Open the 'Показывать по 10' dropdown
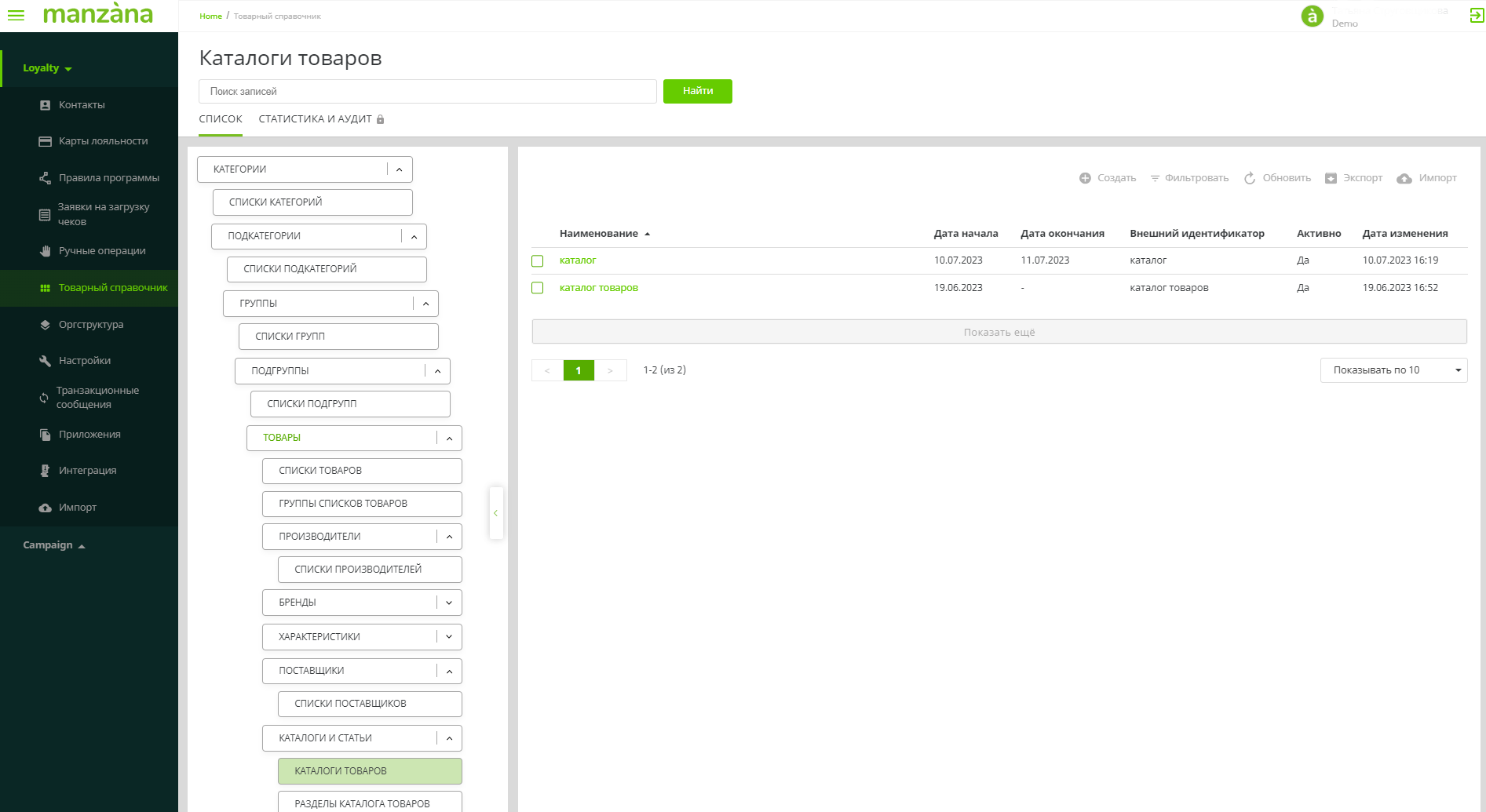1486x812 pixels. tap(1393, 370)
